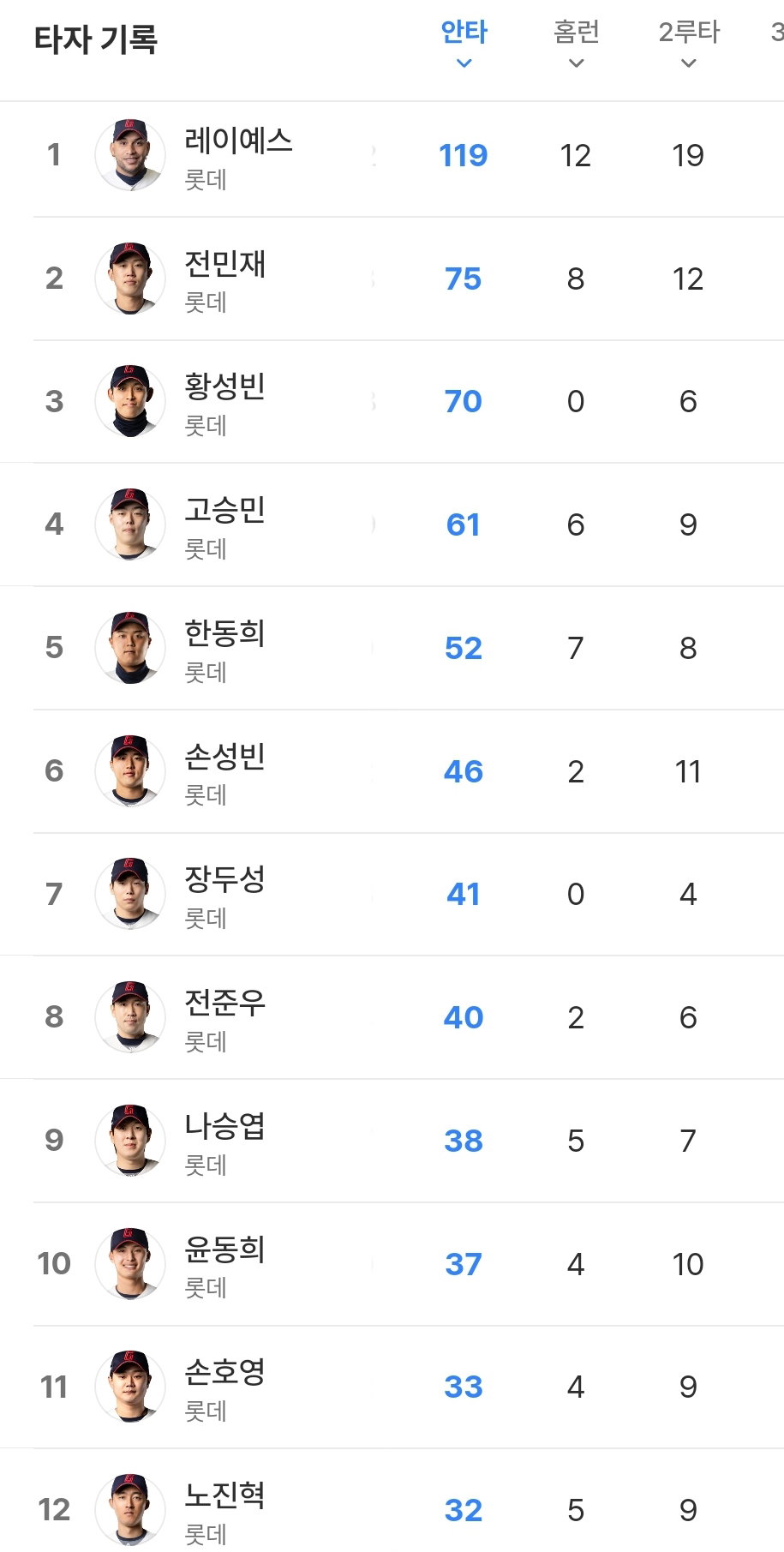The width and height of the screenshot is (784, 1552).
Task: Tap 타자 기록 section title
Action: (96, 39)
